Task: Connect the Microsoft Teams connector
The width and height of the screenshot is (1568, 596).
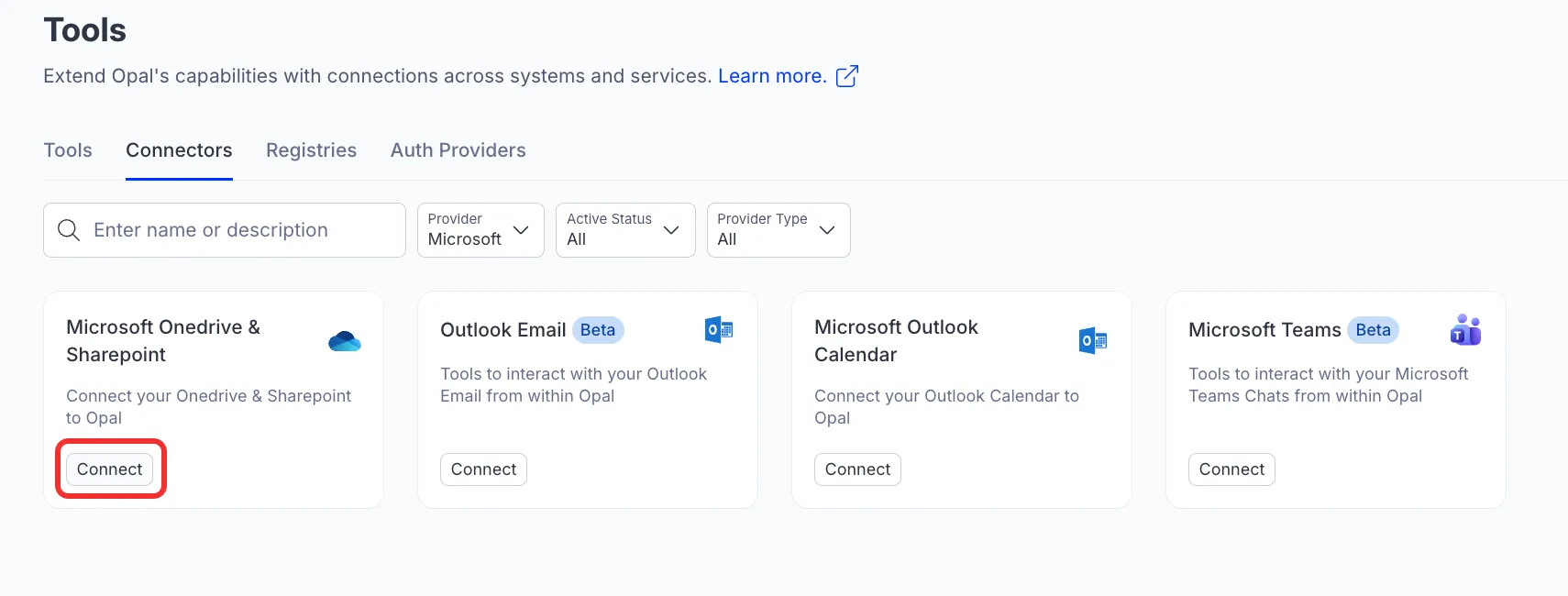Action: click(1231, 469)
